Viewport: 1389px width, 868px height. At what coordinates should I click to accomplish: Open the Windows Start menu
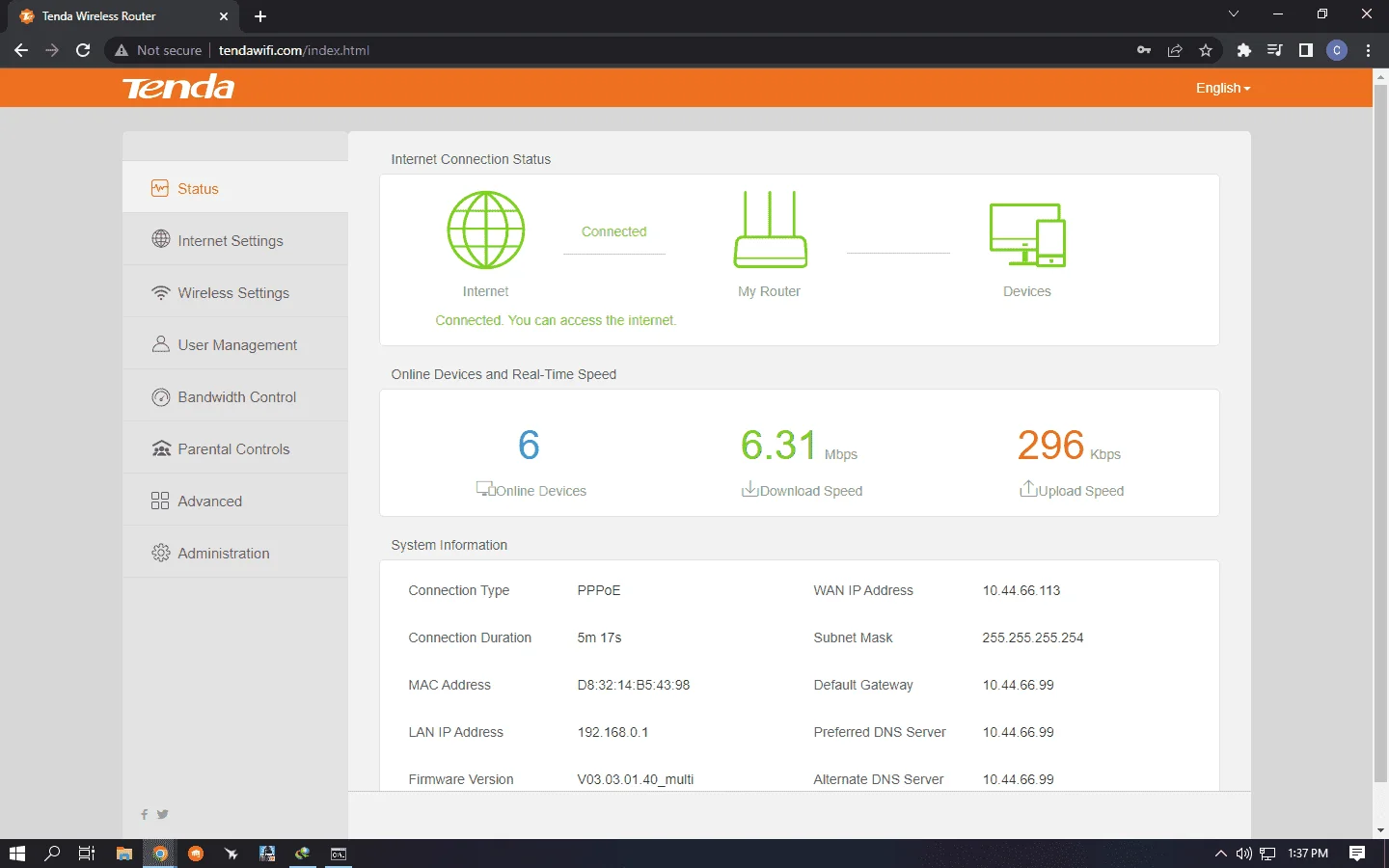tap(16, 854)
